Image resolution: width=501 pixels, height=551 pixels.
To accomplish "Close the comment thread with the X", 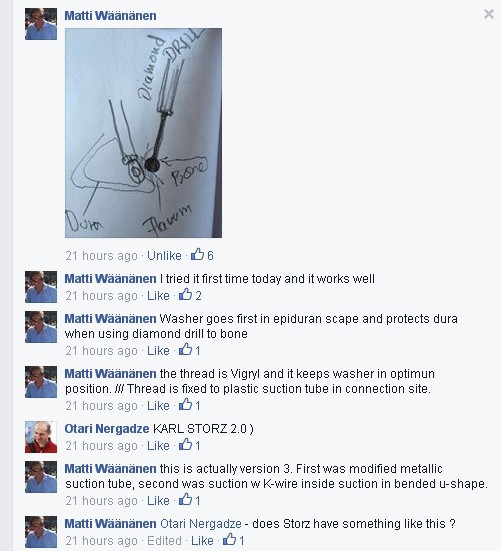I will click(x=489, y=14).
